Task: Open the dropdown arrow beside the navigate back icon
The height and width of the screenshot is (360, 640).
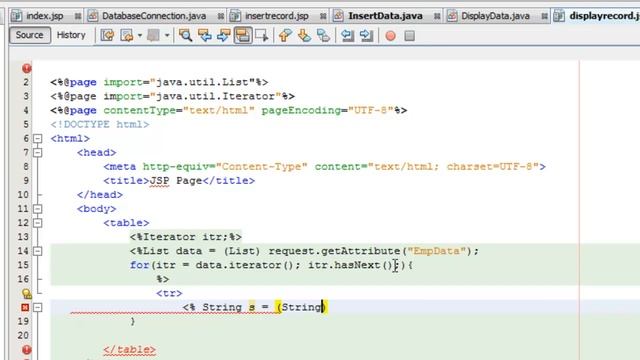Action: pyautogui.click(x=140, y=36)
